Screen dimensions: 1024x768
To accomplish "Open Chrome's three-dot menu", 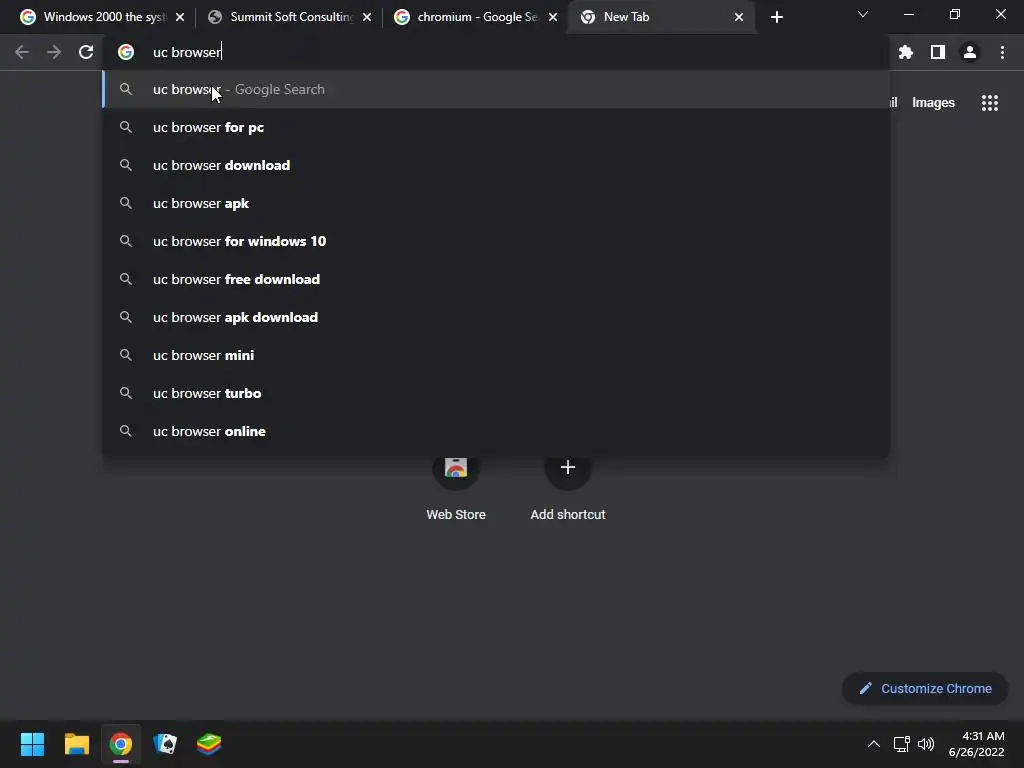I will click(x=1002, y=52).
